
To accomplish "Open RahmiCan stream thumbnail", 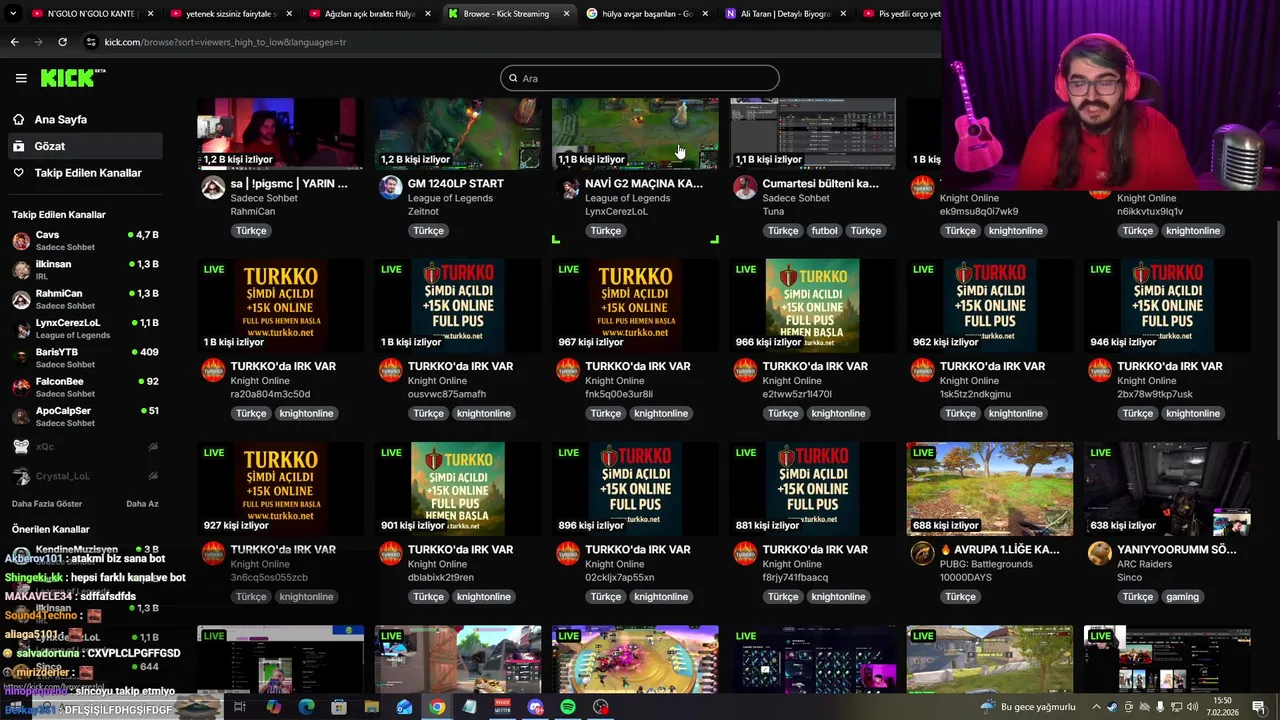I will click(280, 133).
